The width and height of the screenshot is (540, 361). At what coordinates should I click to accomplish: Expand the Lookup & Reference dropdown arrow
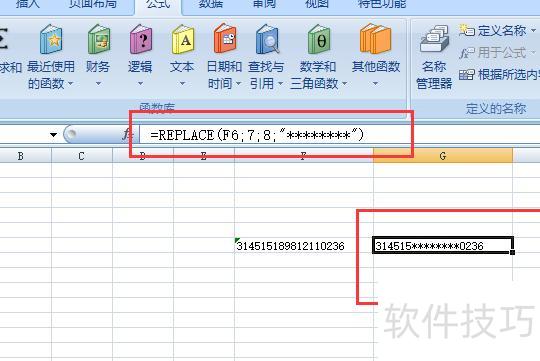280,84
